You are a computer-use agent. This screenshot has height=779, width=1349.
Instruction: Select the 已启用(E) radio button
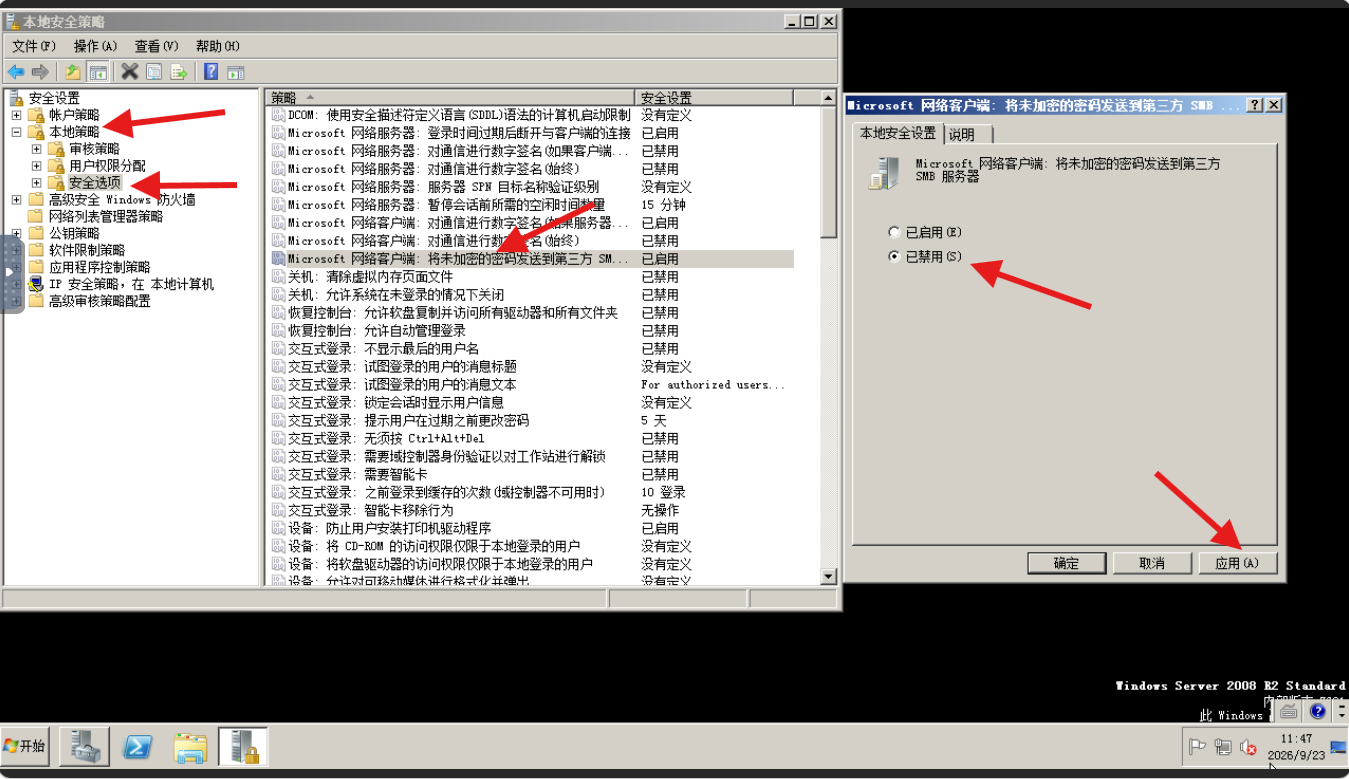895,232
